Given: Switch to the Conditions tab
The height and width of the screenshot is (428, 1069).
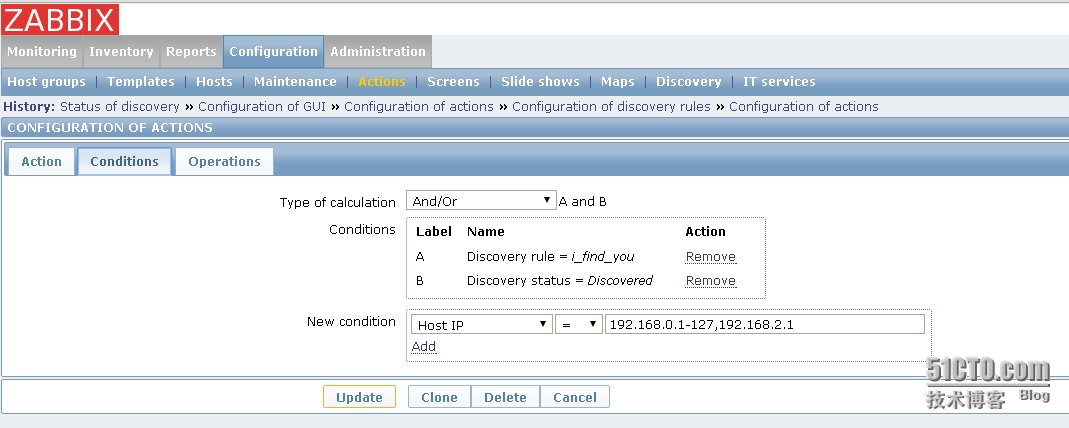Looking at the screenshot, I should (124, 162).
